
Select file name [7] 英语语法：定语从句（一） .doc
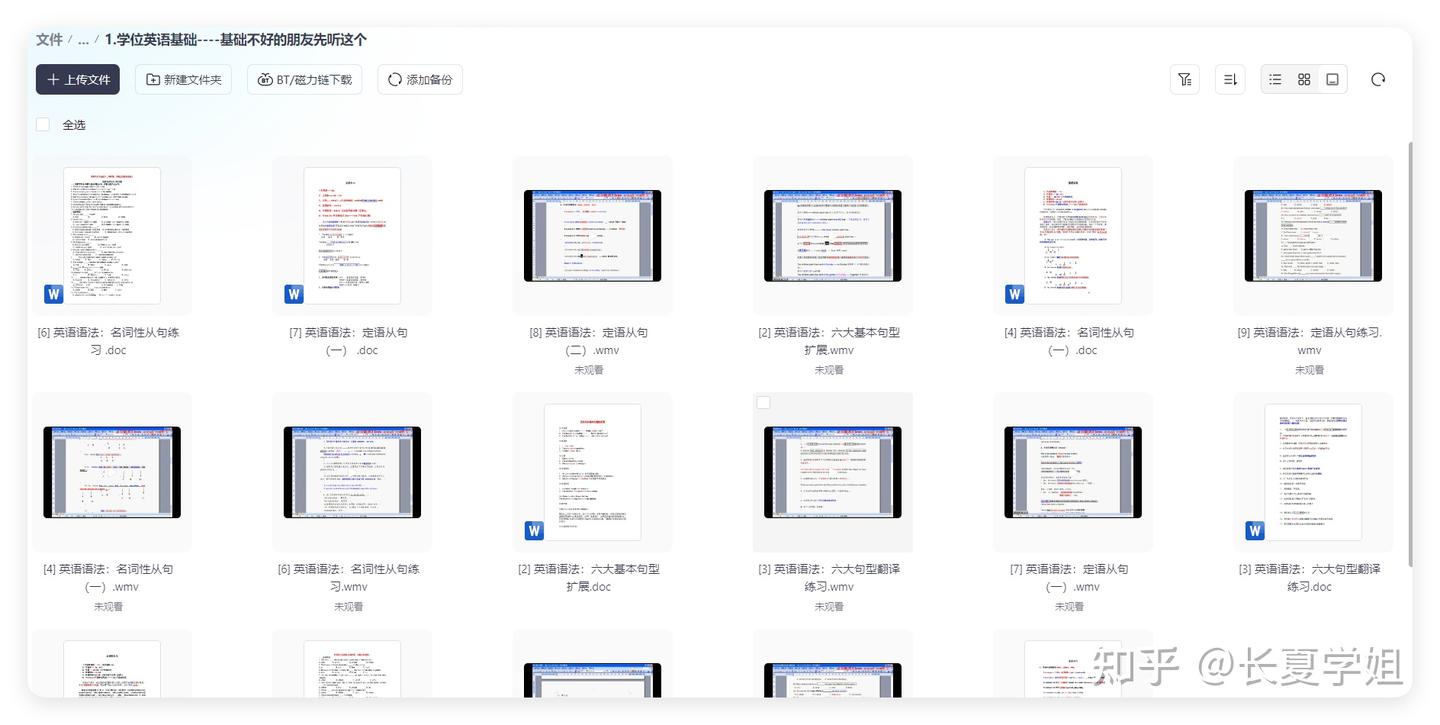349,341
